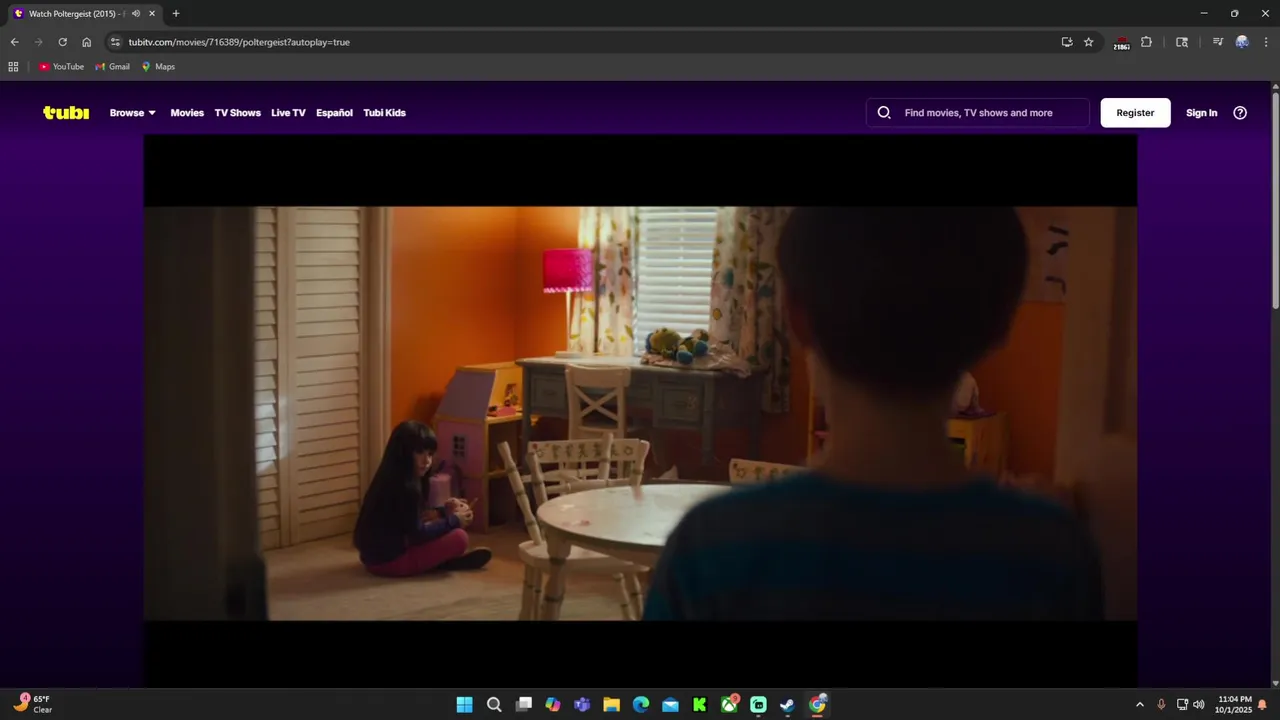This screenshot has height=720, width=1280.
Task: Click the search magnifier icon on Tubi
Action: click(884, 113)
